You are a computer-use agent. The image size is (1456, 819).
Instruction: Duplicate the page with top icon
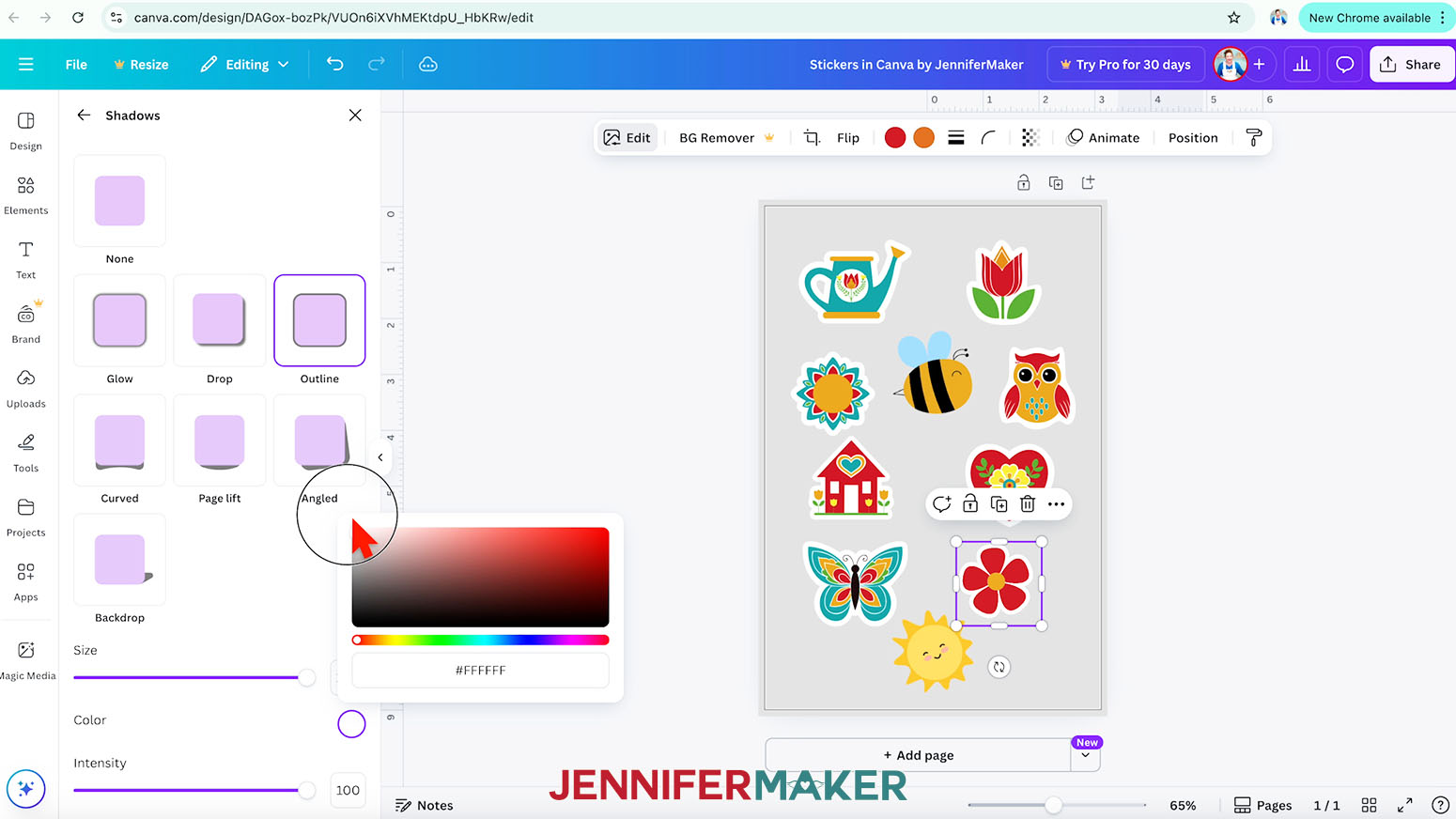coord(1056,182)
